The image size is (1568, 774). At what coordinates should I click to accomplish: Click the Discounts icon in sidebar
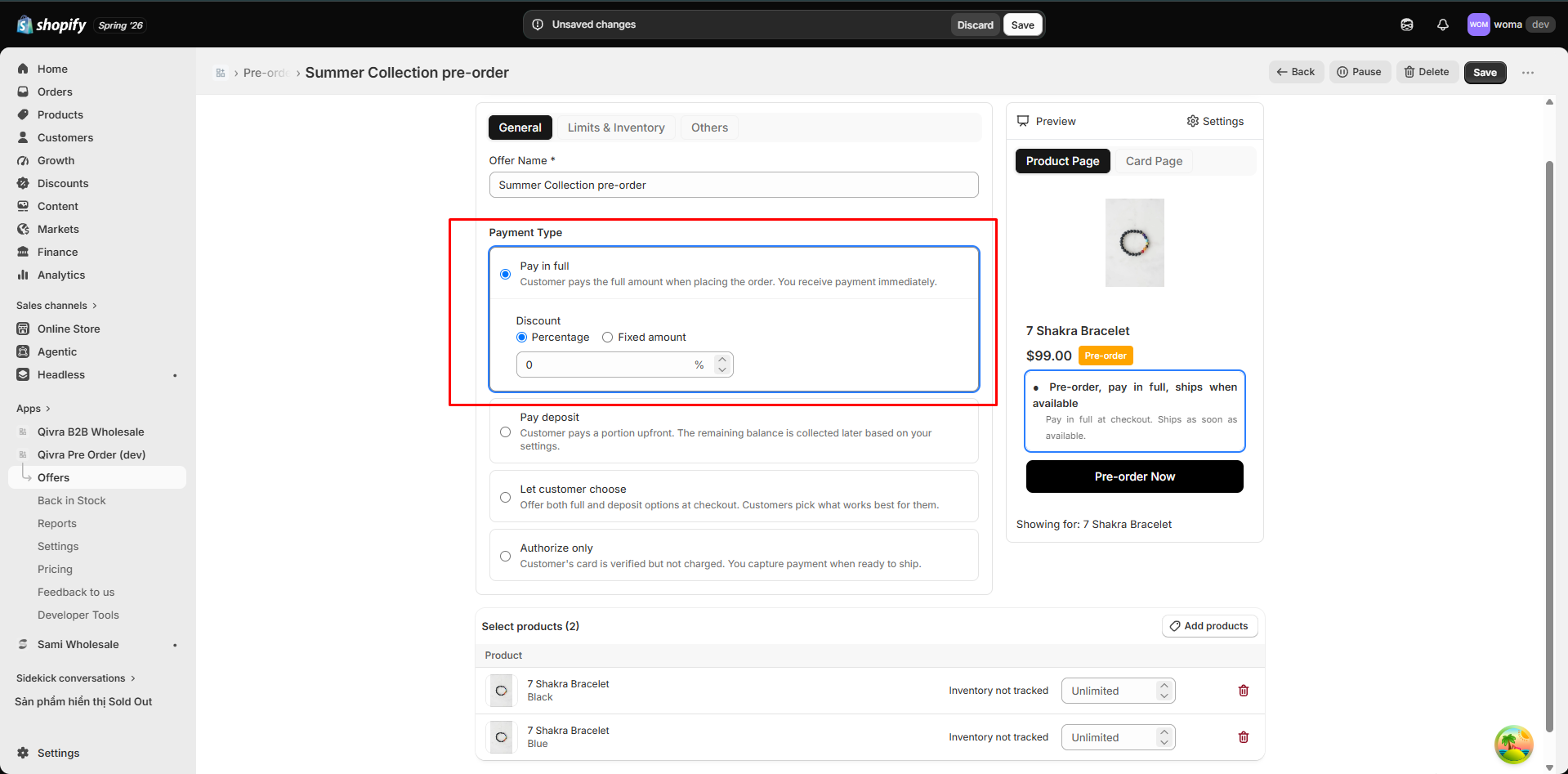tap(23, 183)
